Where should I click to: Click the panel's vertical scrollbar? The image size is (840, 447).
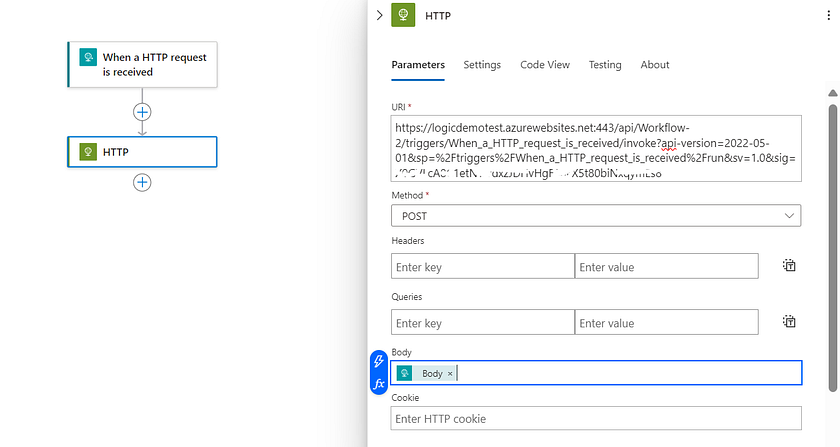[x=831, y=240]
